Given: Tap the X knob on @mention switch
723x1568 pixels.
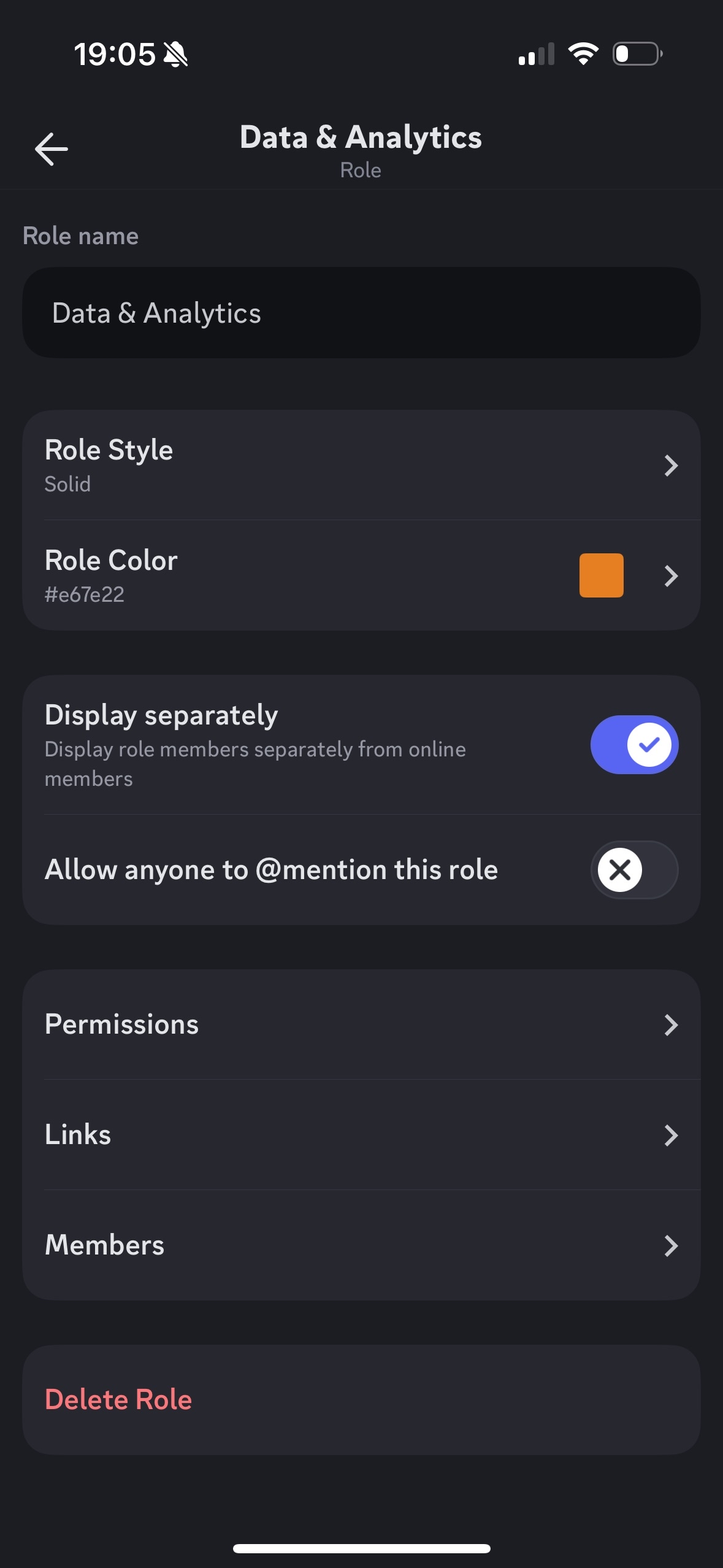Looking at the screenshot, I should (x=620, y=869).
